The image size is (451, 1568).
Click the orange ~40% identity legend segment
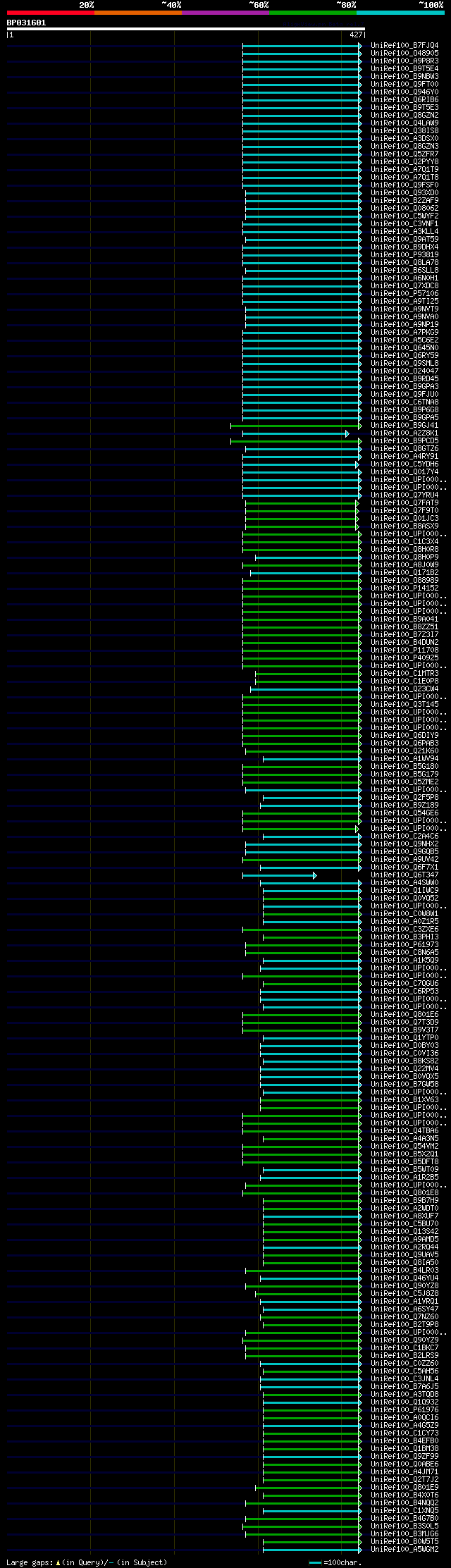138,13
